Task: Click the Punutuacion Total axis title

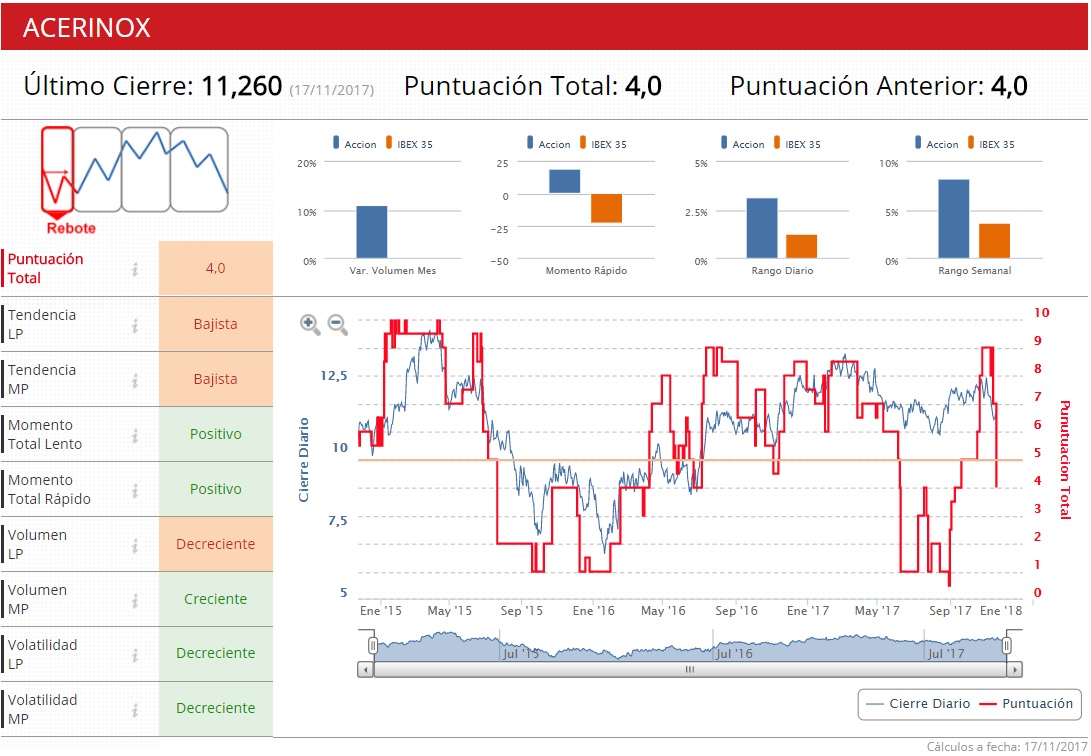Action: point(1065,460)
